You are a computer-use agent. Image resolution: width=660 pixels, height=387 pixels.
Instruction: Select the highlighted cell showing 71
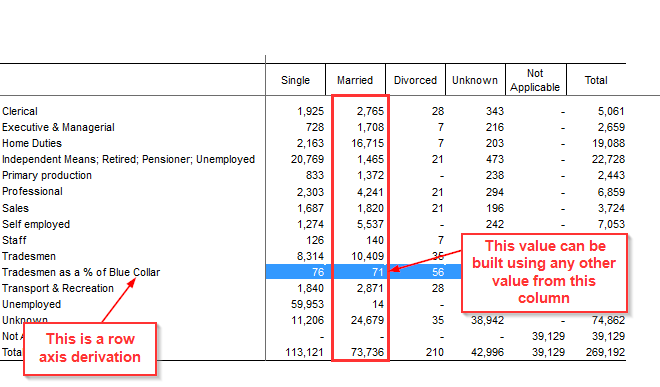(360, 272)
